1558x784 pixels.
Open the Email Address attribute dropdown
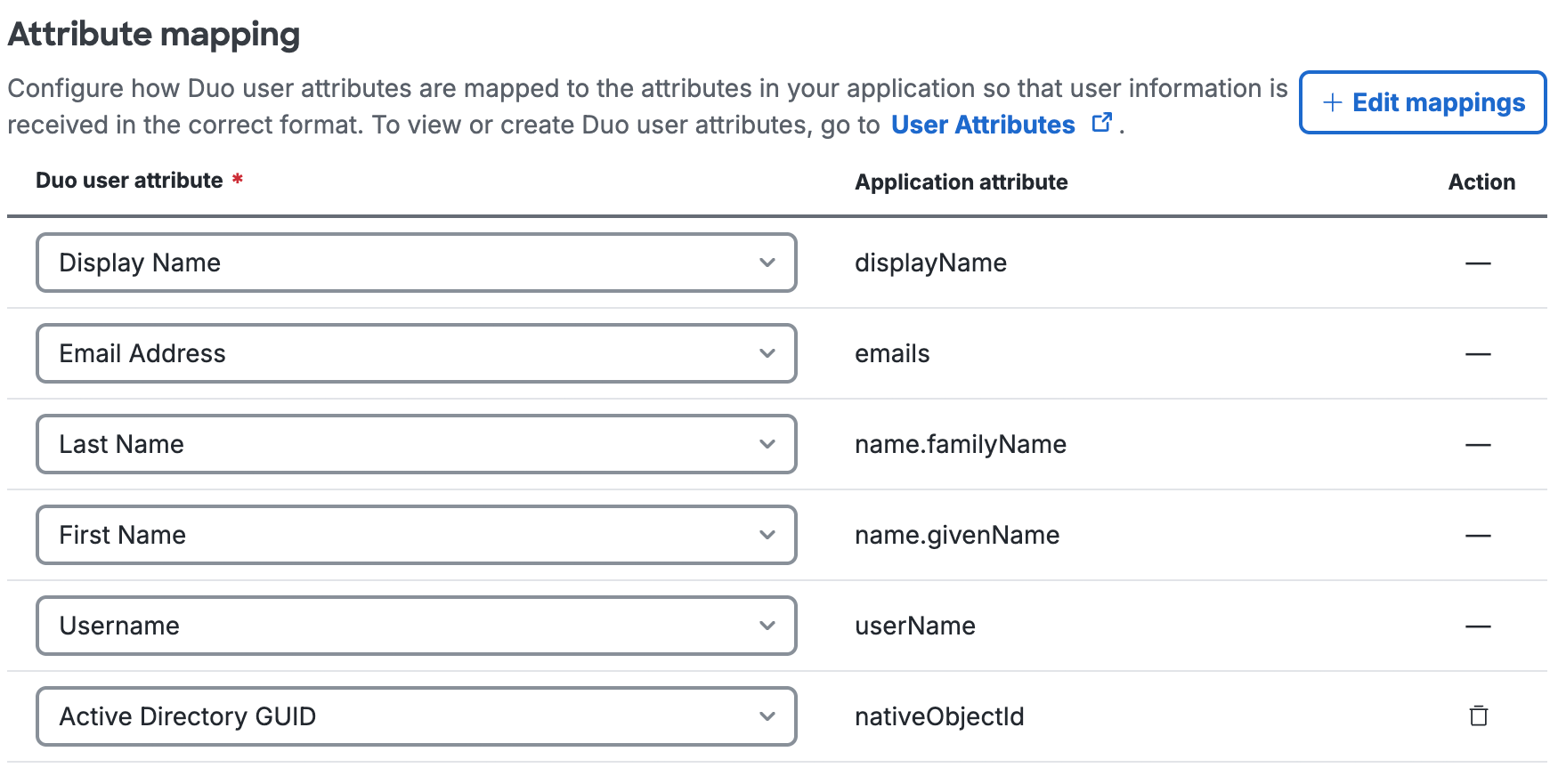click(x=416, y=353)
